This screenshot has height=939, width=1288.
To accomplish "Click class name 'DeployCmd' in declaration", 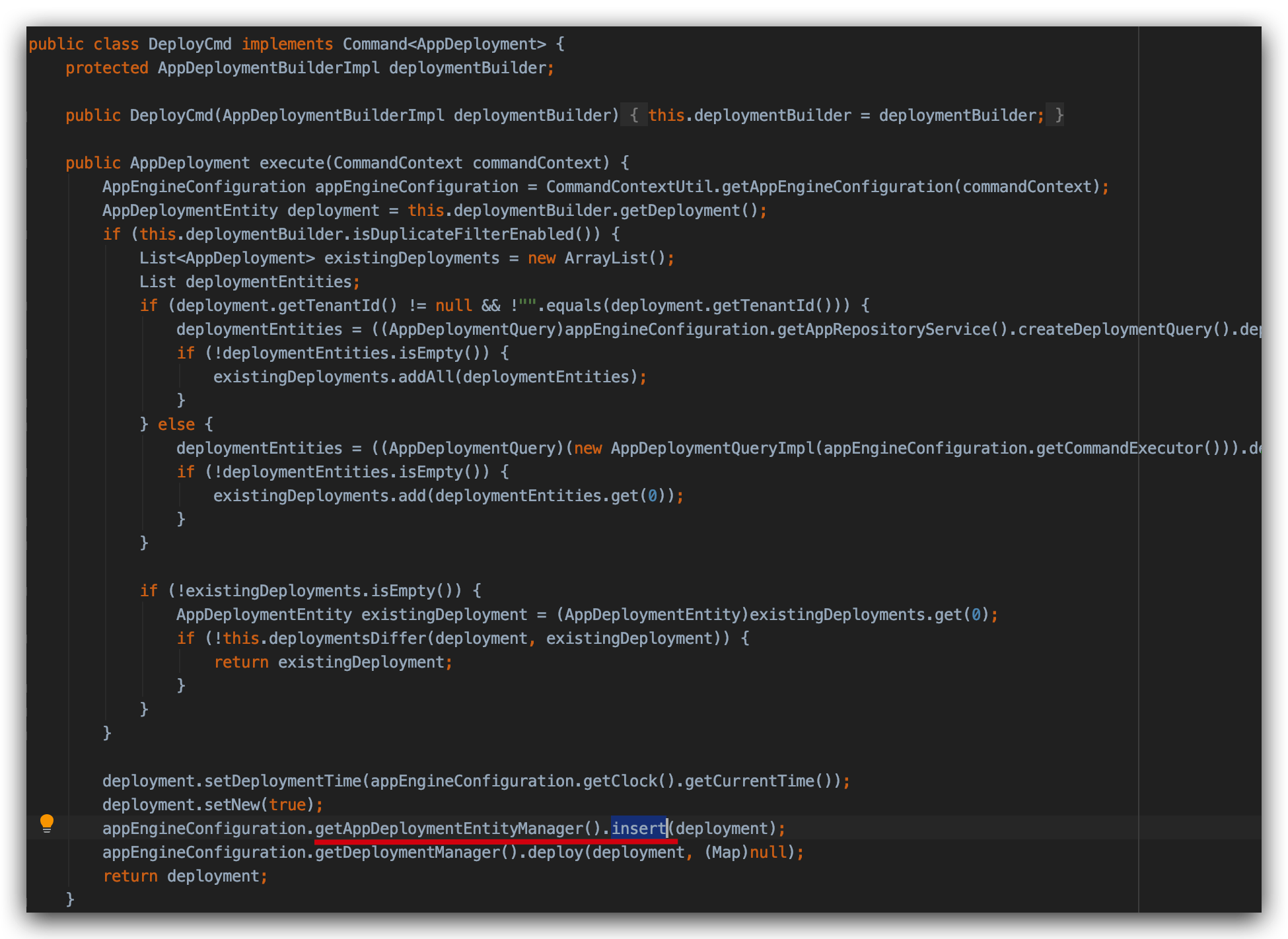I will point(190,44).
